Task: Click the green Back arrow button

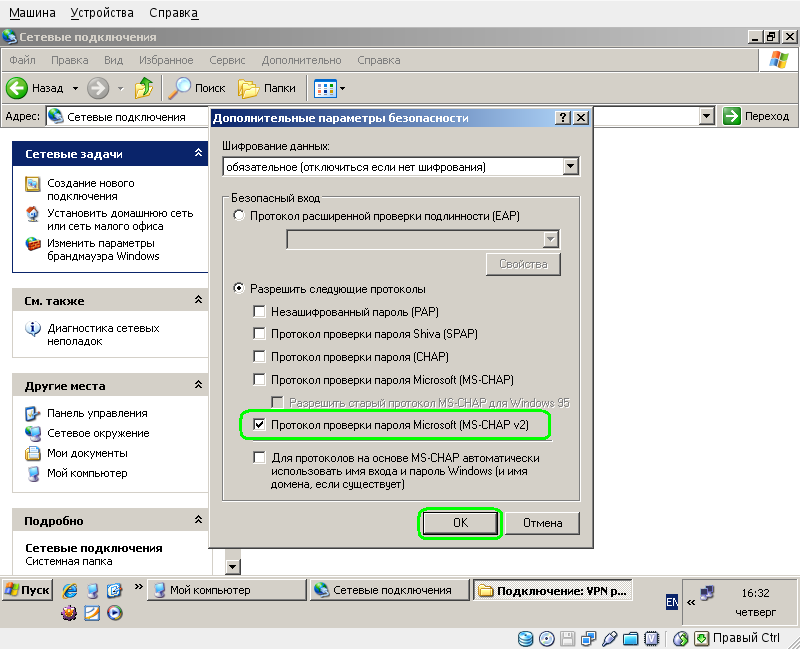Action: (x=17, y=88)
